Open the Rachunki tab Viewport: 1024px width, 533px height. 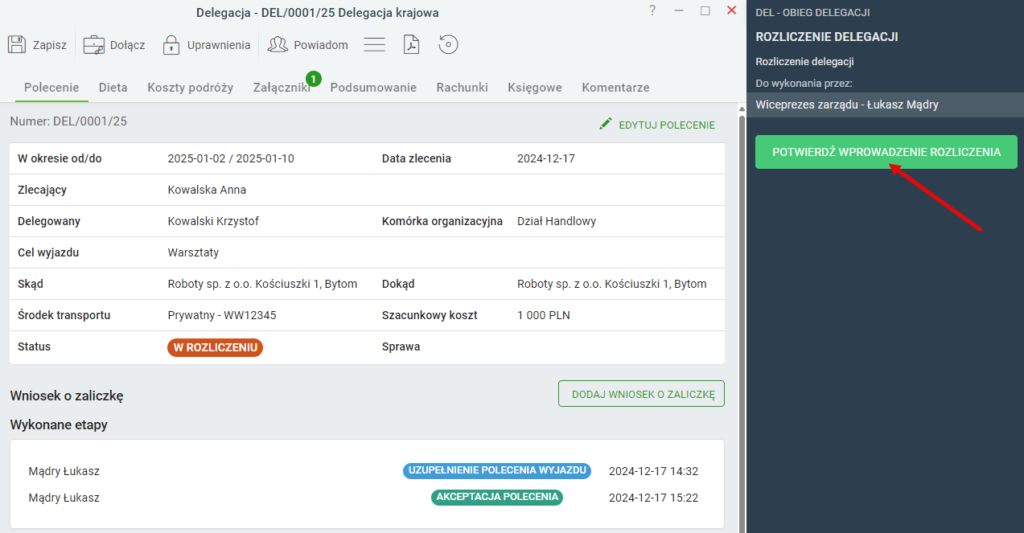pos(462,88)
